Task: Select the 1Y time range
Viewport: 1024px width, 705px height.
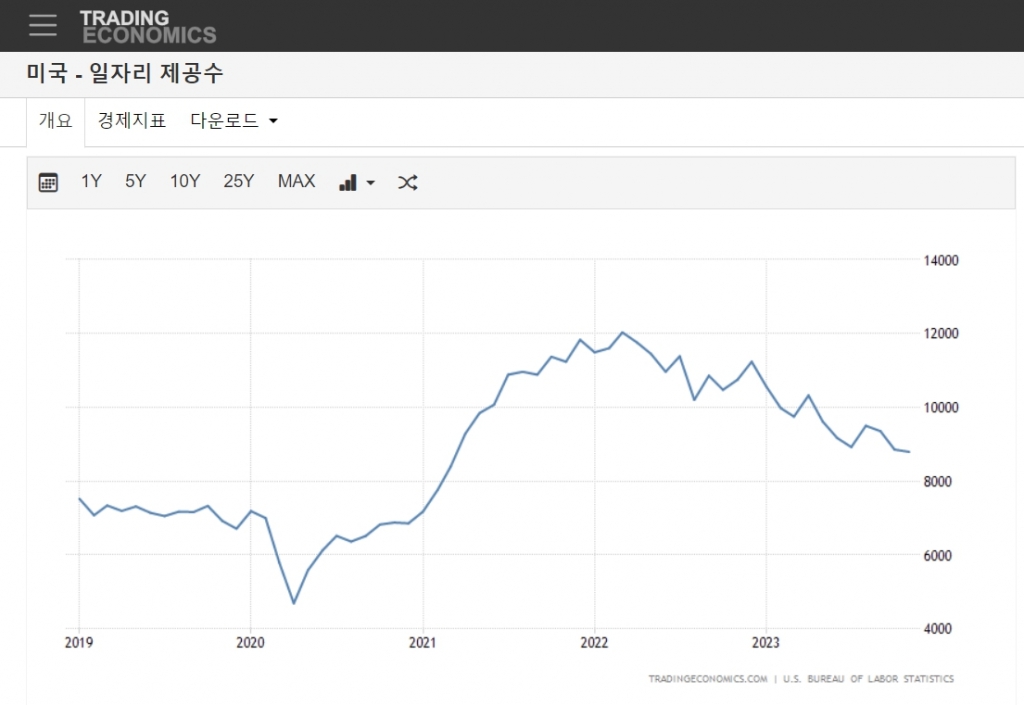Action: 91,181
